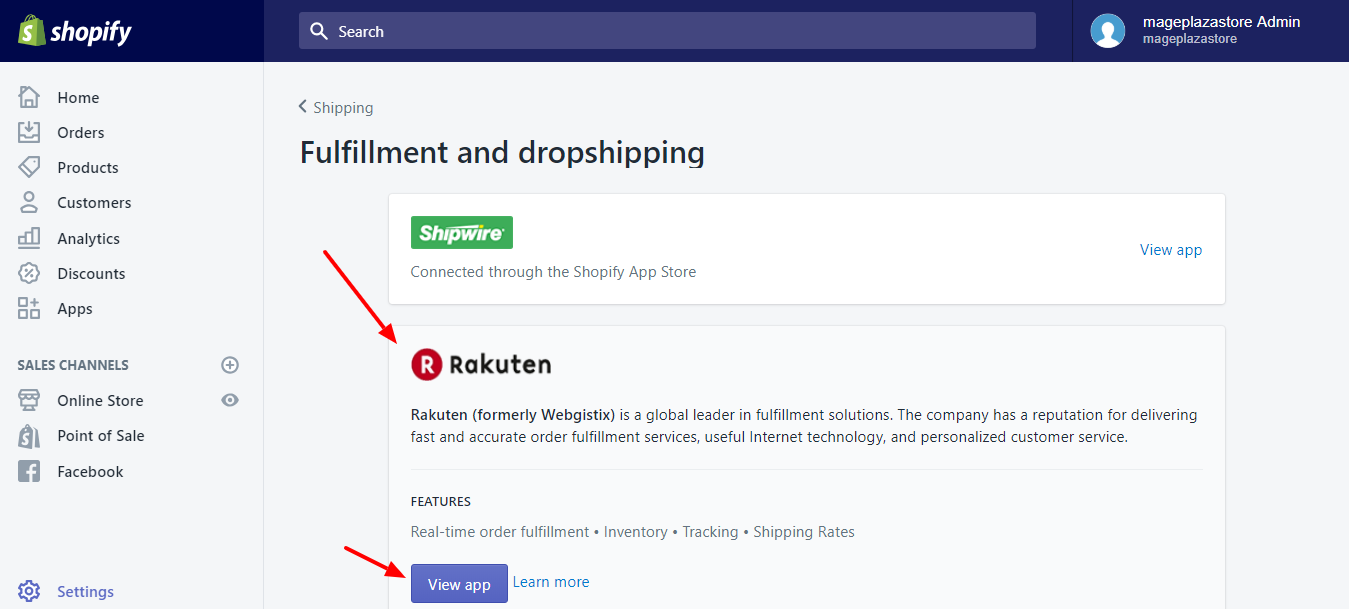Click the Customers person icon
This screenshot has width=1349, height=609.
29,202
